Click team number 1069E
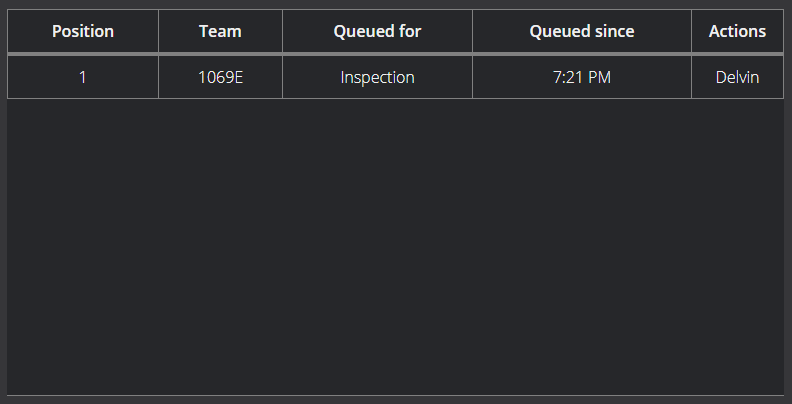792x404 pixels. (x=220, y=77)
